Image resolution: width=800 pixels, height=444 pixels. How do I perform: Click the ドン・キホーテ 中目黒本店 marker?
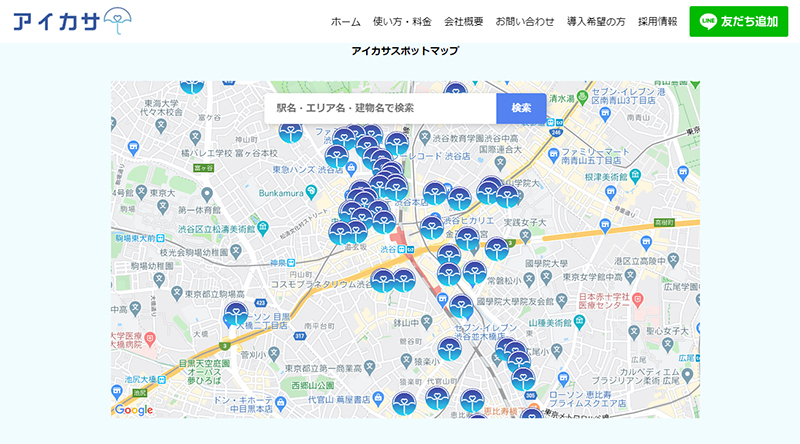(281, 405)
